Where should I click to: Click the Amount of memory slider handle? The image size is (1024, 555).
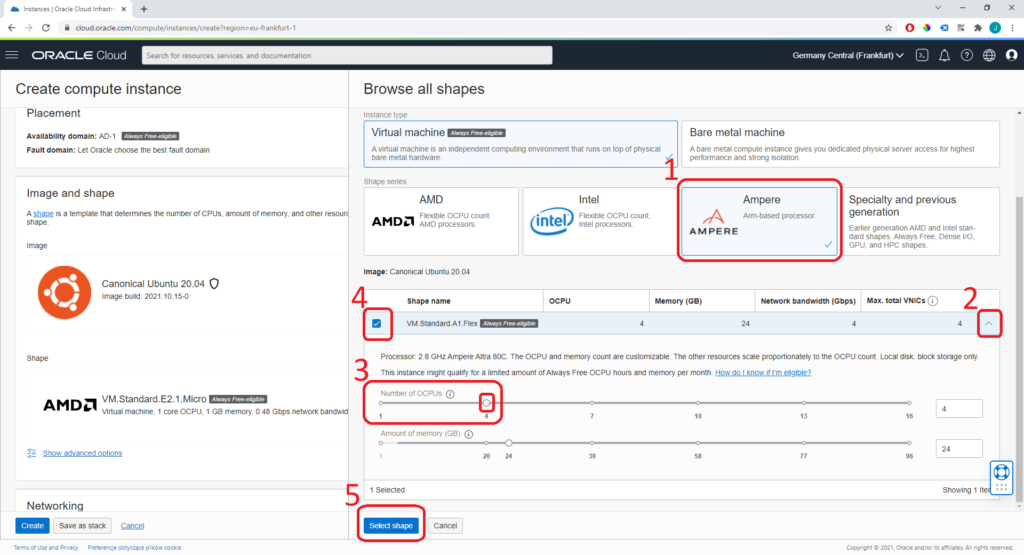(x=509, y=443)
